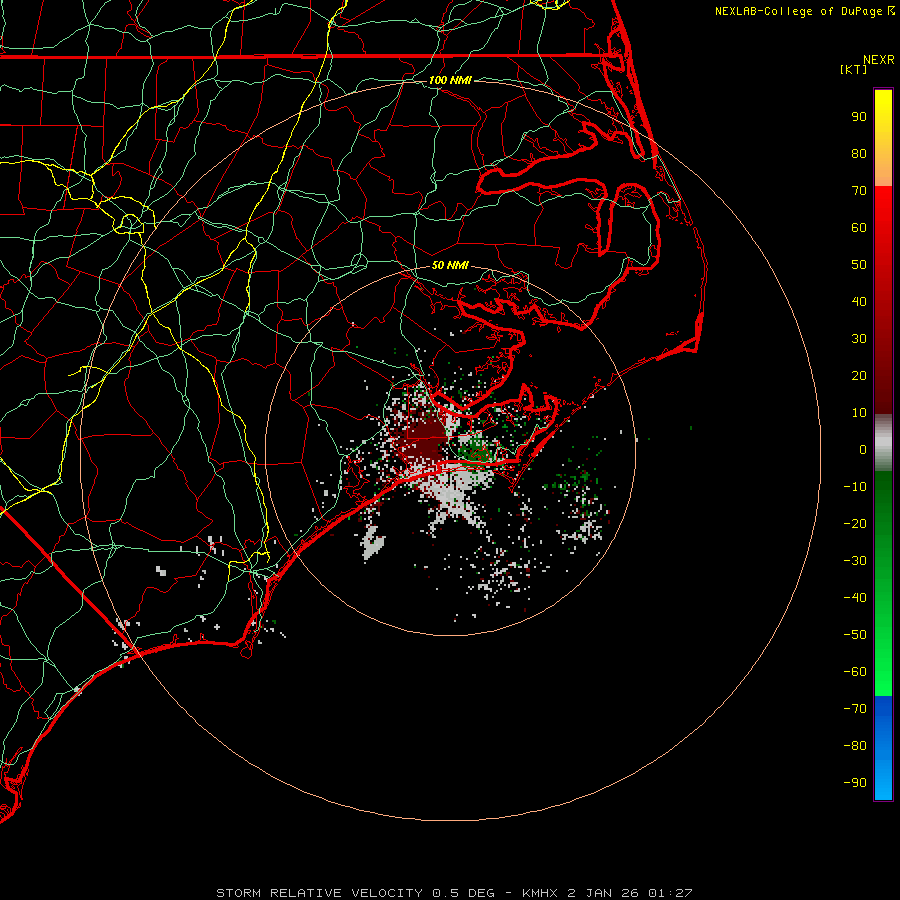Click the -30 value on the velocity scale
Screen dimensions: 900x900
pyautogui.click(x=855, y=561)
